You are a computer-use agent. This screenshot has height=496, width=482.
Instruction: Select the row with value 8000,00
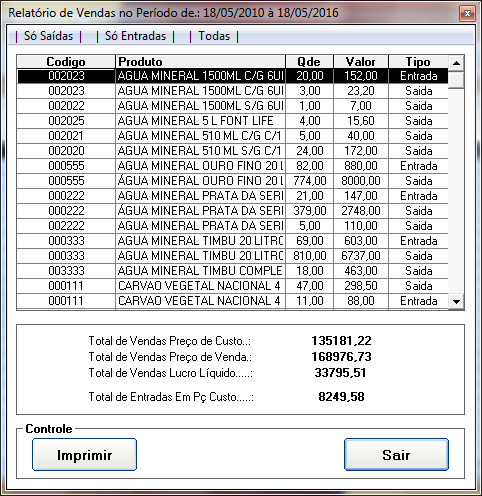point(232,181)
